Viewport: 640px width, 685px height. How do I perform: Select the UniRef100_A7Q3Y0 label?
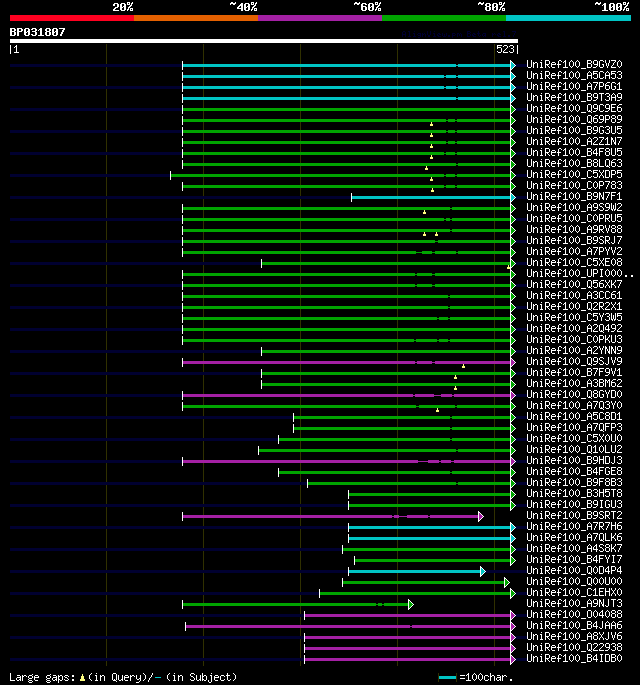pyautogui.click(x=574, y=406)
